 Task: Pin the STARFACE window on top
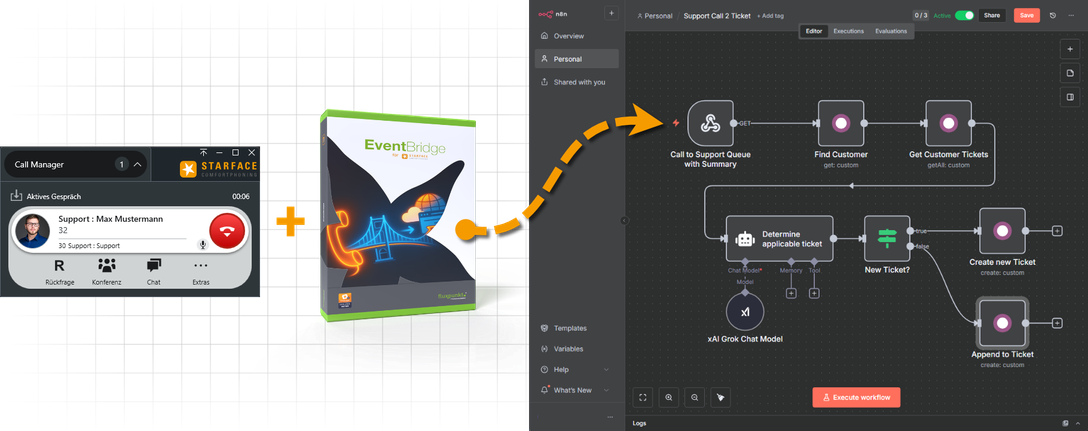[x=203, y=152]
